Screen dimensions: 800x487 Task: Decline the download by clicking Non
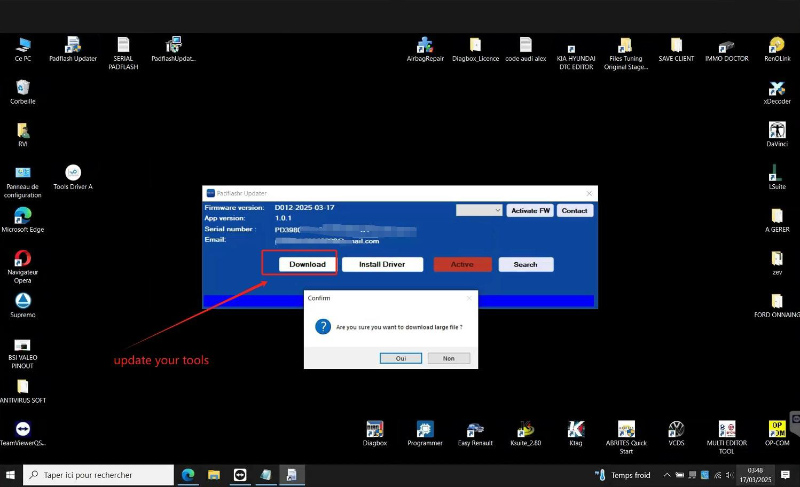[448, 358]
